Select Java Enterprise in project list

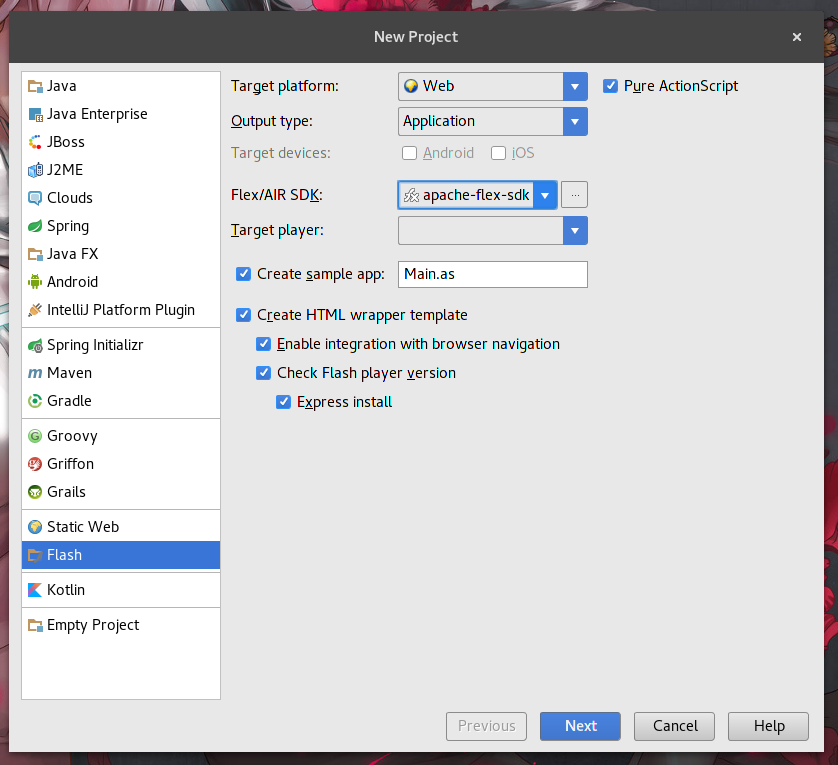pos(121,114)
